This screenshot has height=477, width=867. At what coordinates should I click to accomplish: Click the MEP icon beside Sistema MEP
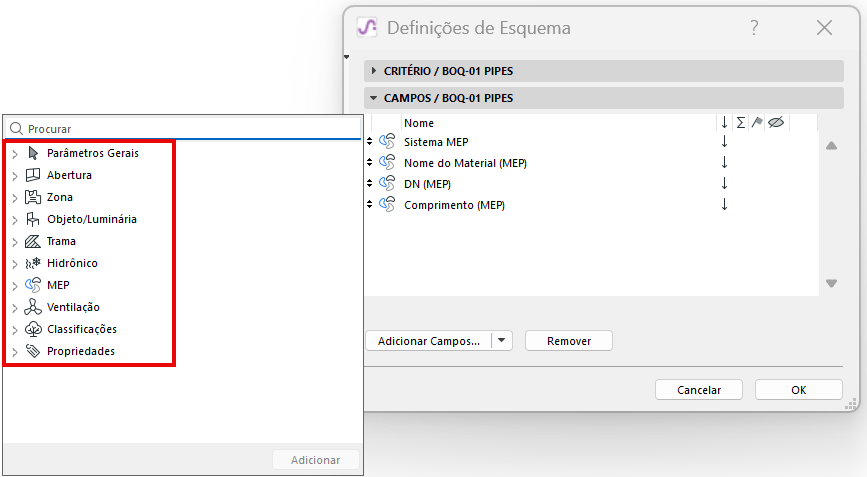tap(387, 141)
